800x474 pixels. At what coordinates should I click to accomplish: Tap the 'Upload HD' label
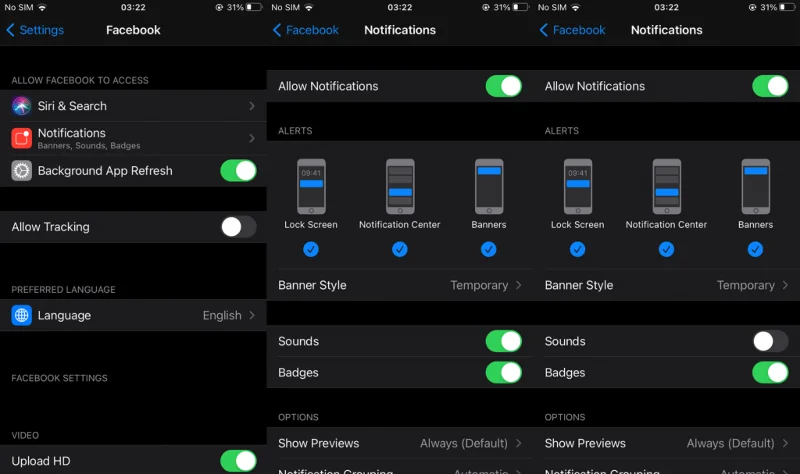41,461
